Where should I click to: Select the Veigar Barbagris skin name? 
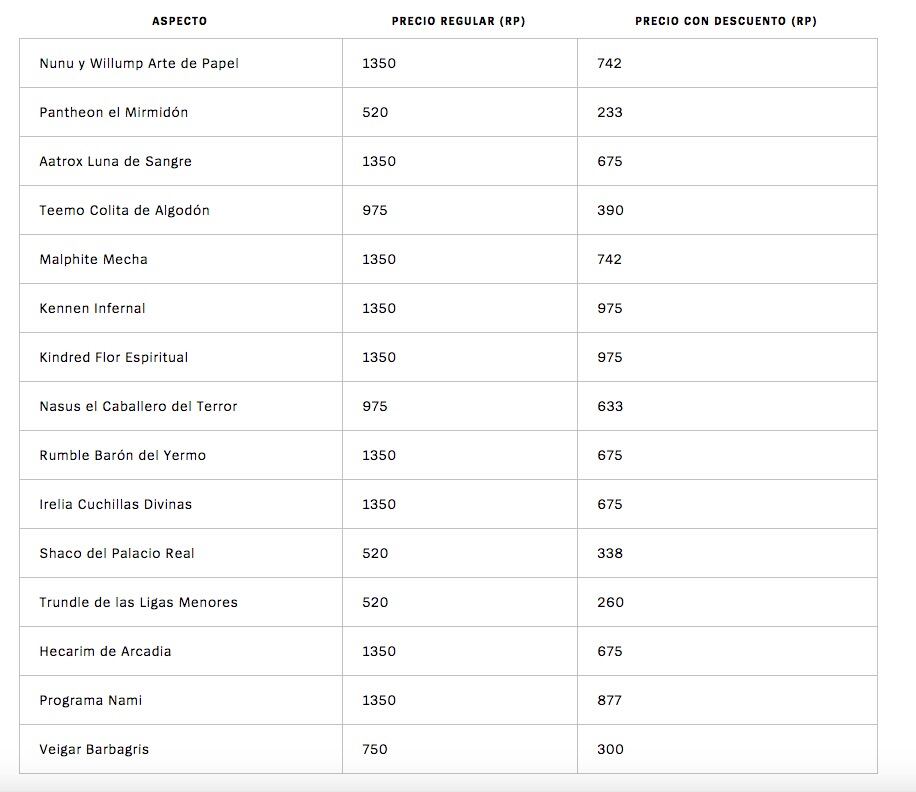pyautogui.click(x=95, y=749)
